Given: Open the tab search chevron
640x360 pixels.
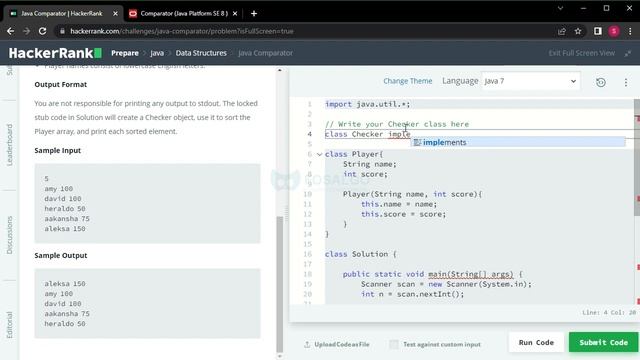Looking at the screenshot, I should click(x=560, y=8).
